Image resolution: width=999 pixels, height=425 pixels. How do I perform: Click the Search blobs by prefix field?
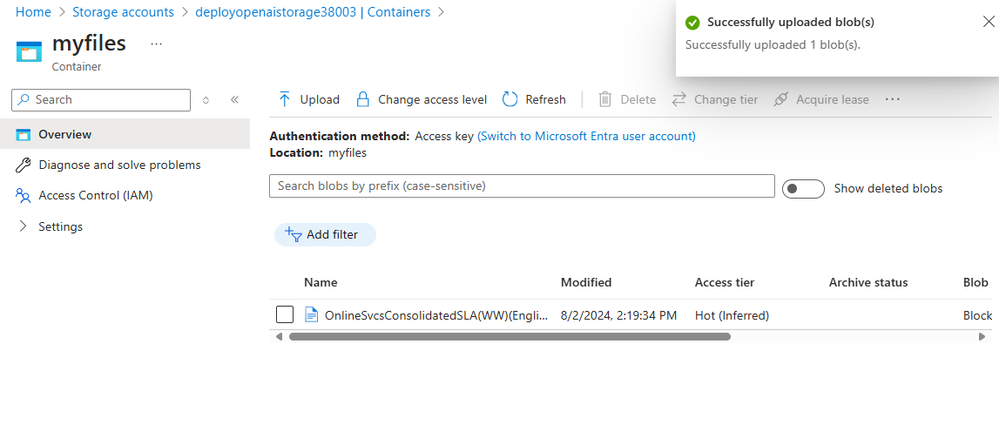(522, 186)
